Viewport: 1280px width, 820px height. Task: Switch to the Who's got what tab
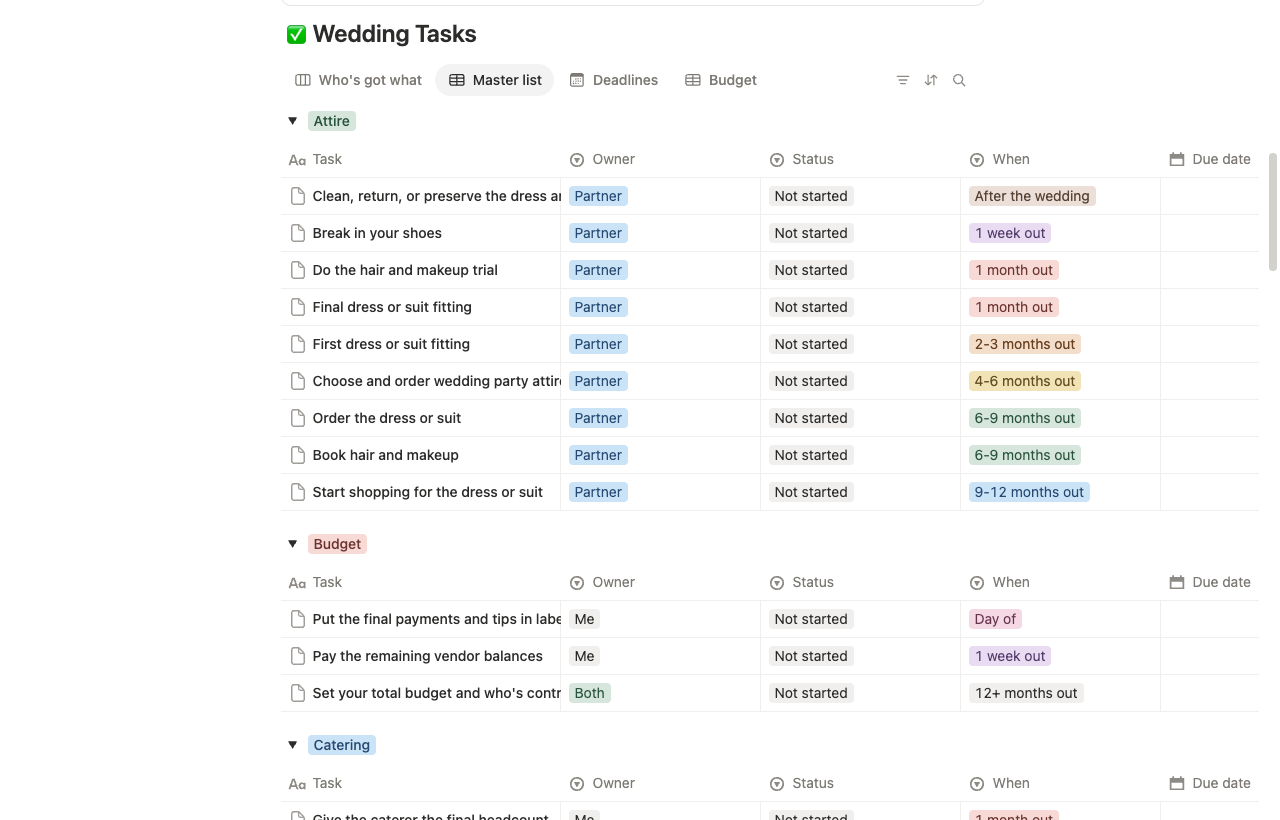click(359, 80)
